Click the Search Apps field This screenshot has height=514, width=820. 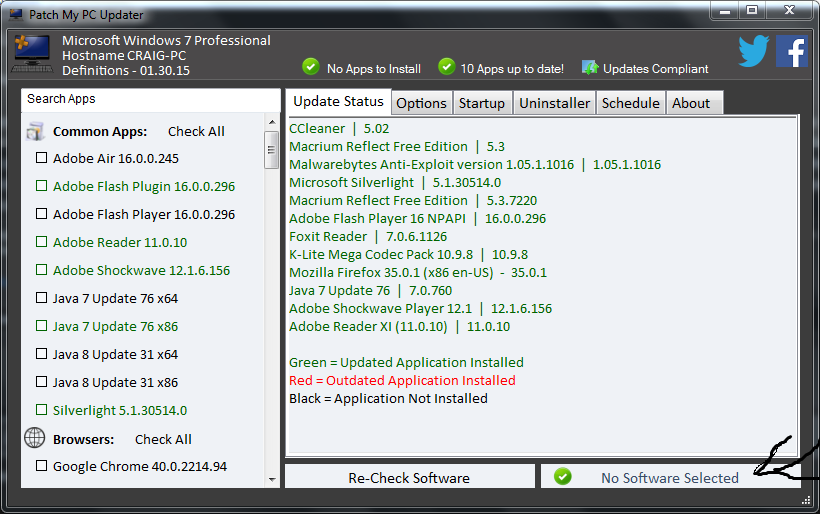[x=151, y=99]
